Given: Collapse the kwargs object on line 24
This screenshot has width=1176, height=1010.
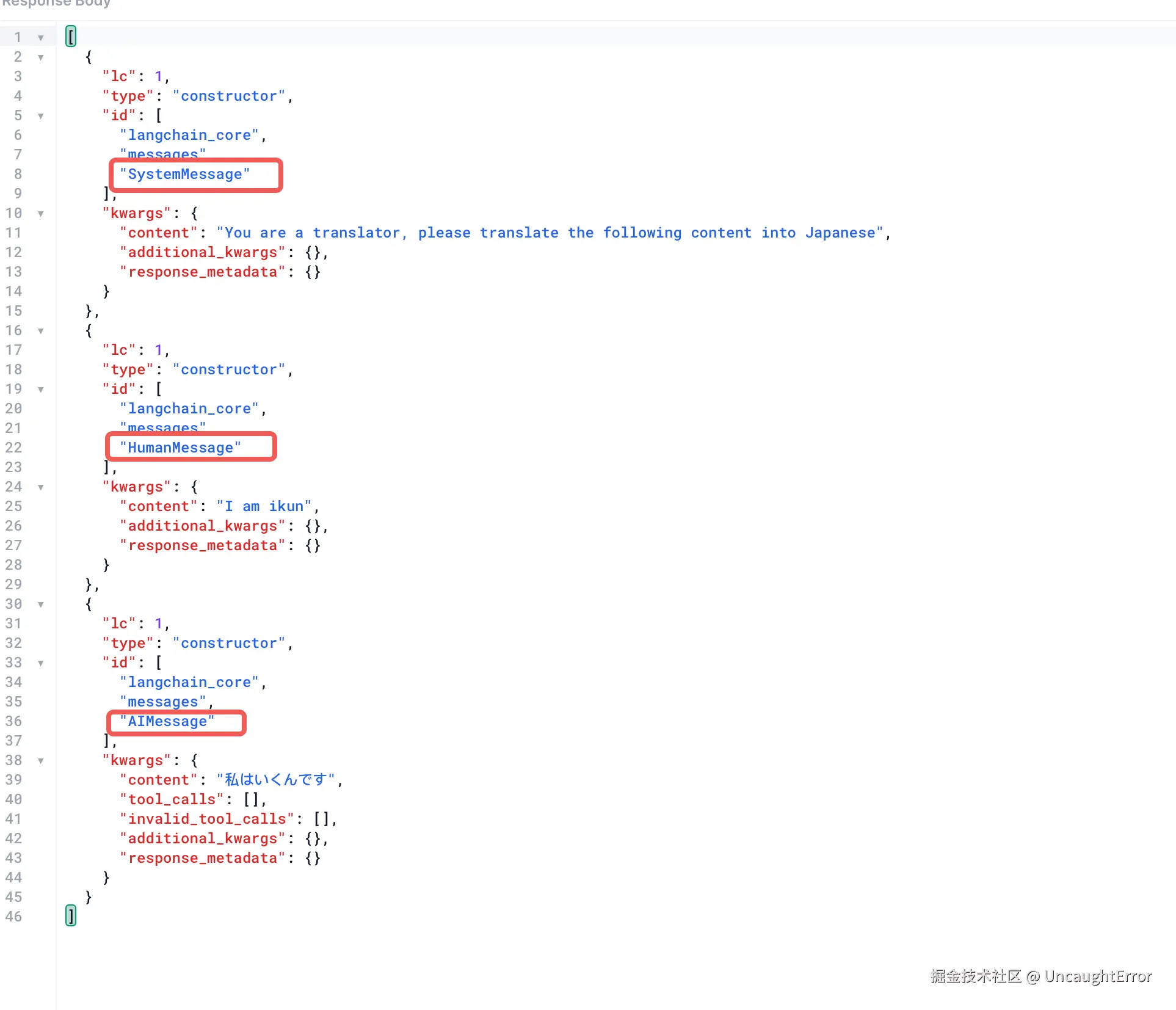Looking at the screenshot, I should coord(41,487).
